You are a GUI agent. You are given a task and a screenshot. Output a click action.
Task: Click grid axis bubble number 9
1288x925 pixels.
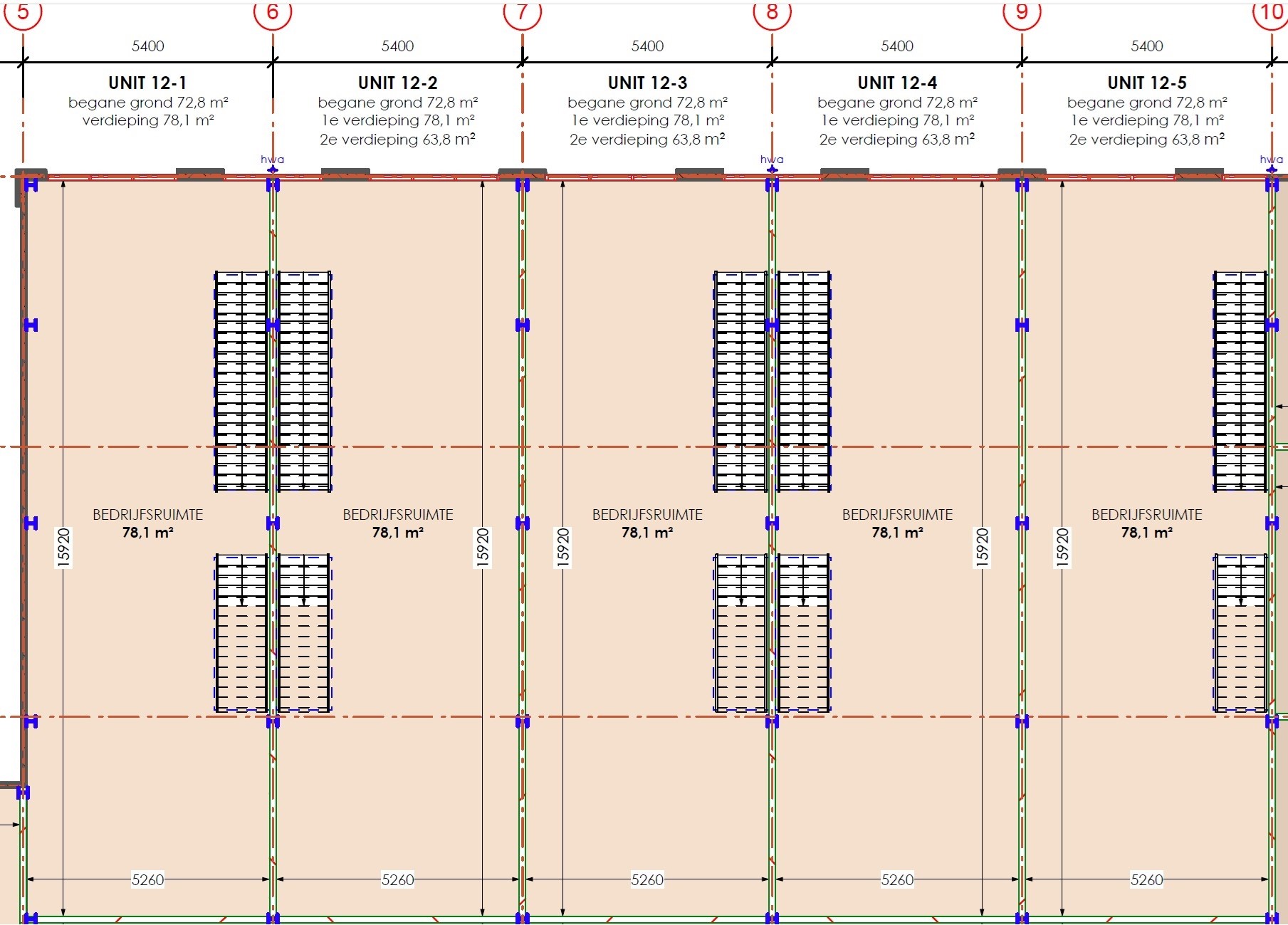coord(1022,12)
